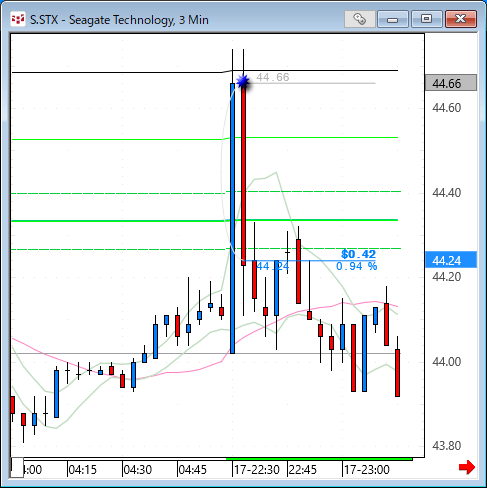Click the 04:15 time axis label
Image resolution: width=487 pixels, height=488 pixels.
82,470
